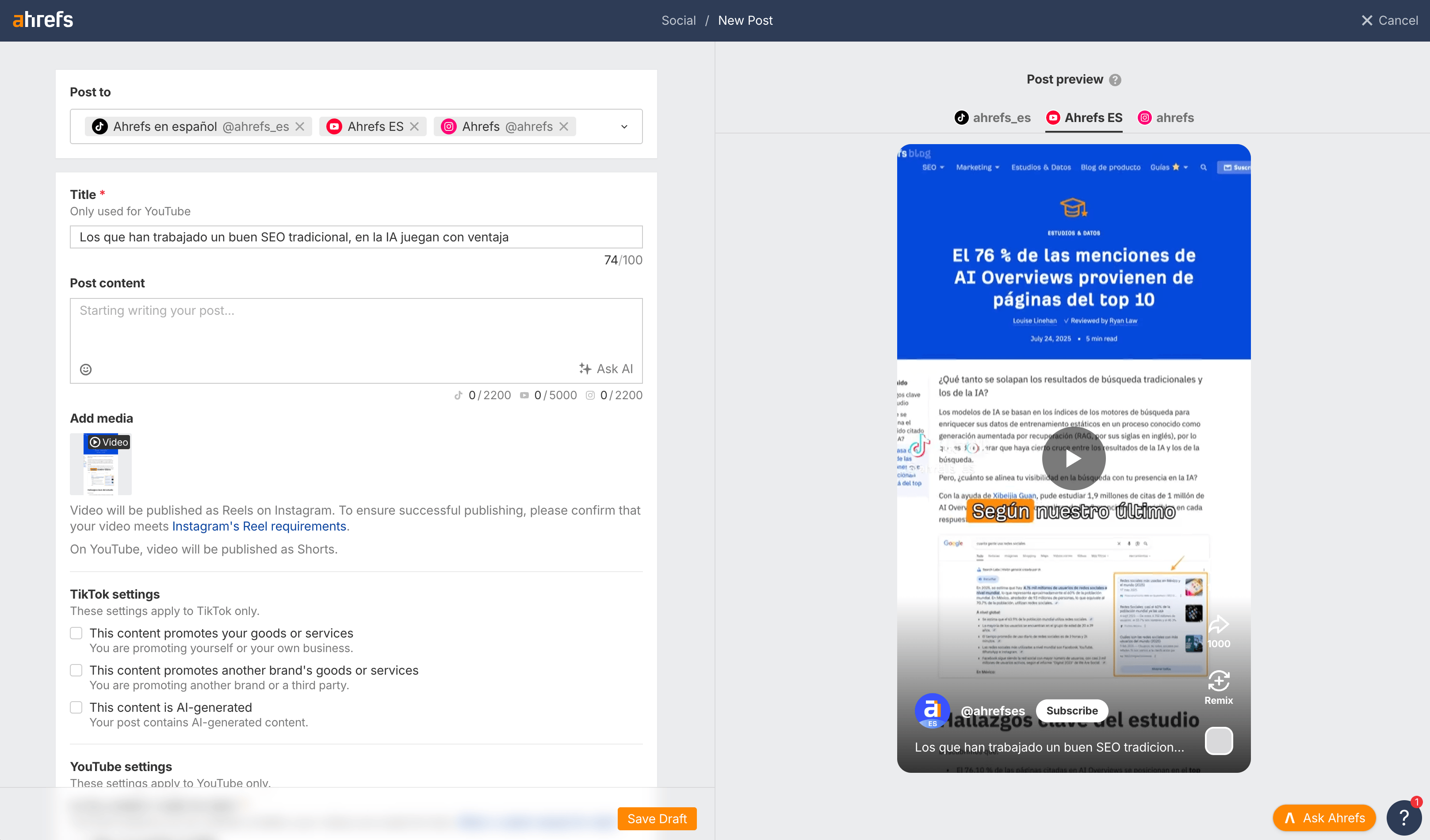Screen dimensions: 1430x840
Task: Open the emoji picker
Action: [x=86, y=369]
